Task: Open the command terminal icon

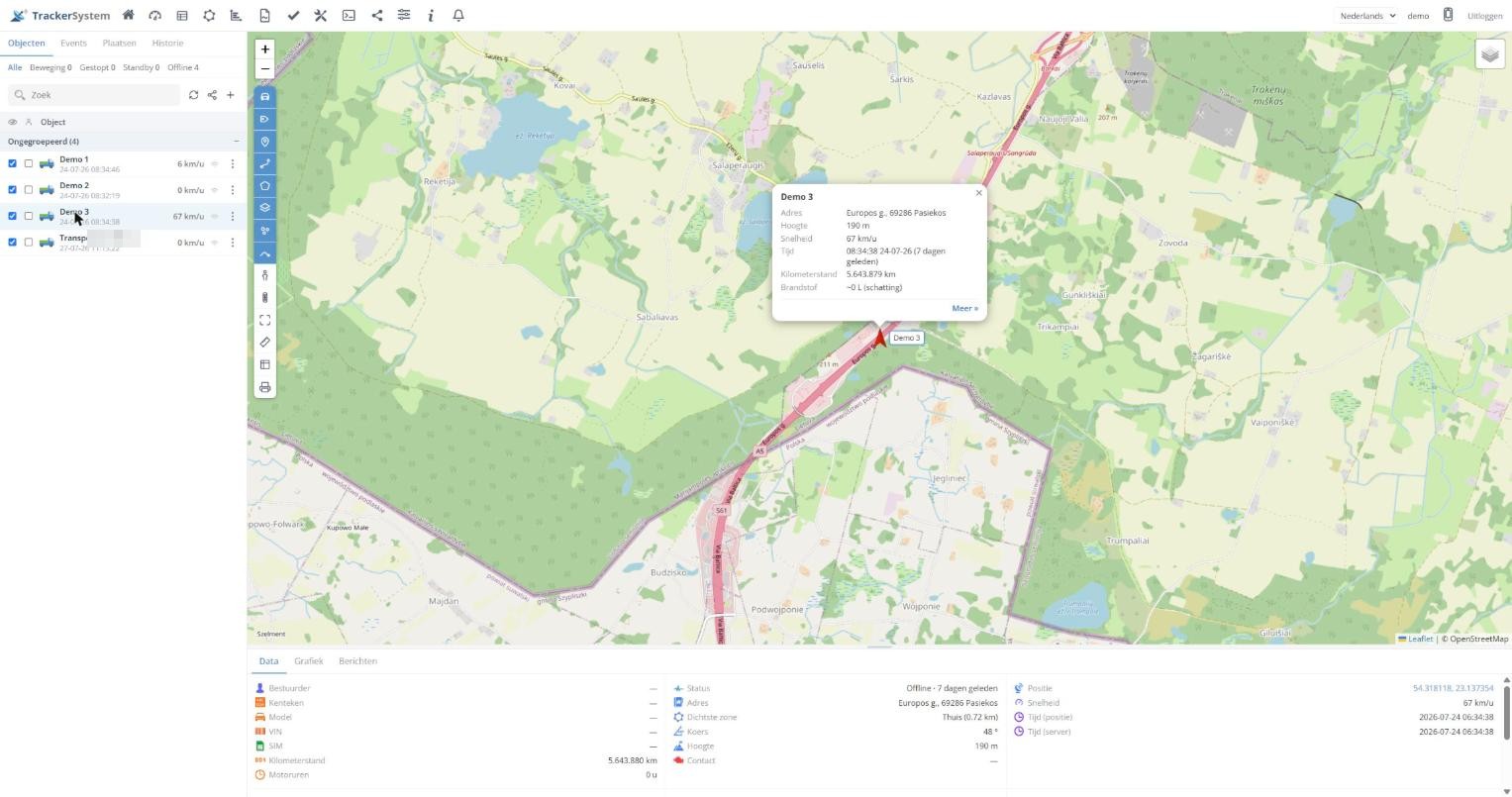Action: [x=349, y=16]
